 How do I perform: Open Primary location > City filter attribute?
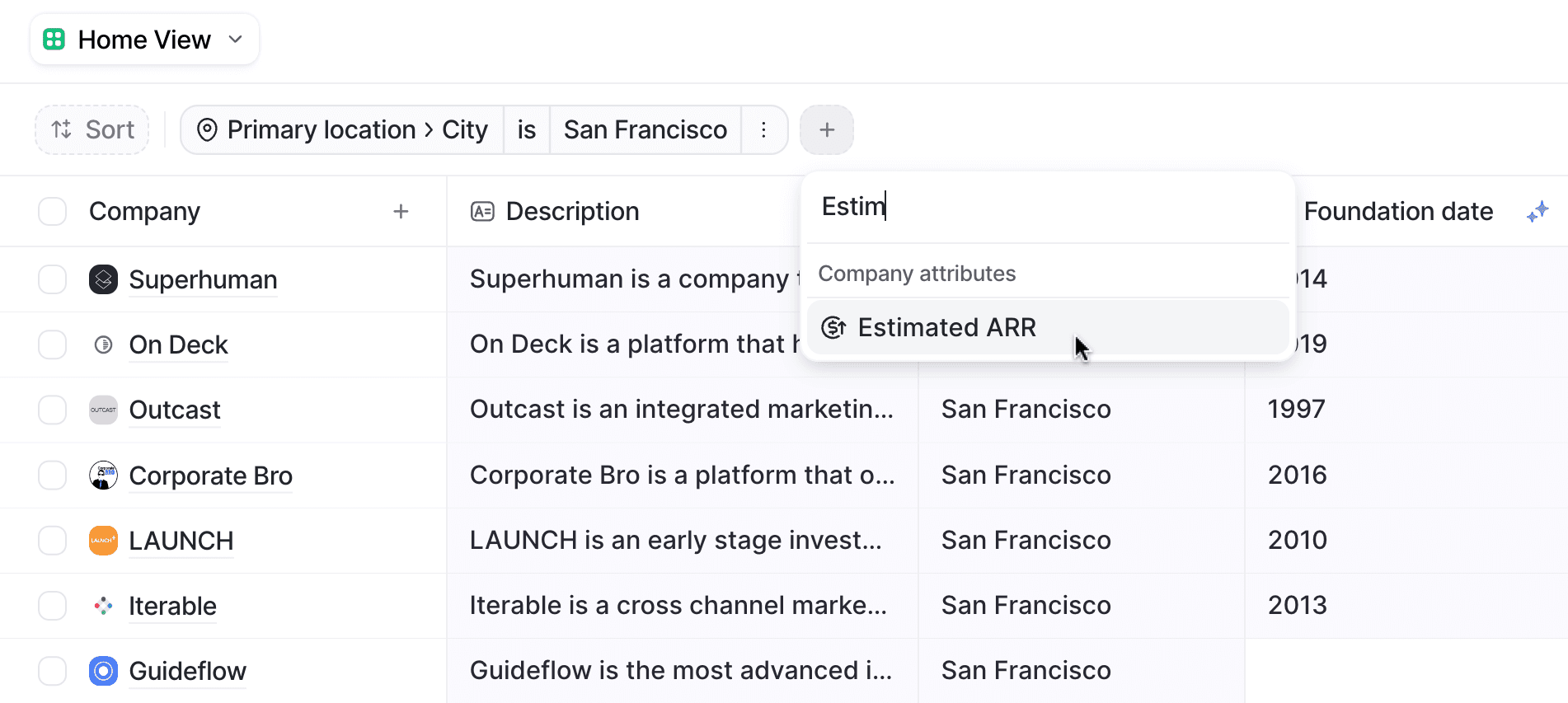point(342,129)
